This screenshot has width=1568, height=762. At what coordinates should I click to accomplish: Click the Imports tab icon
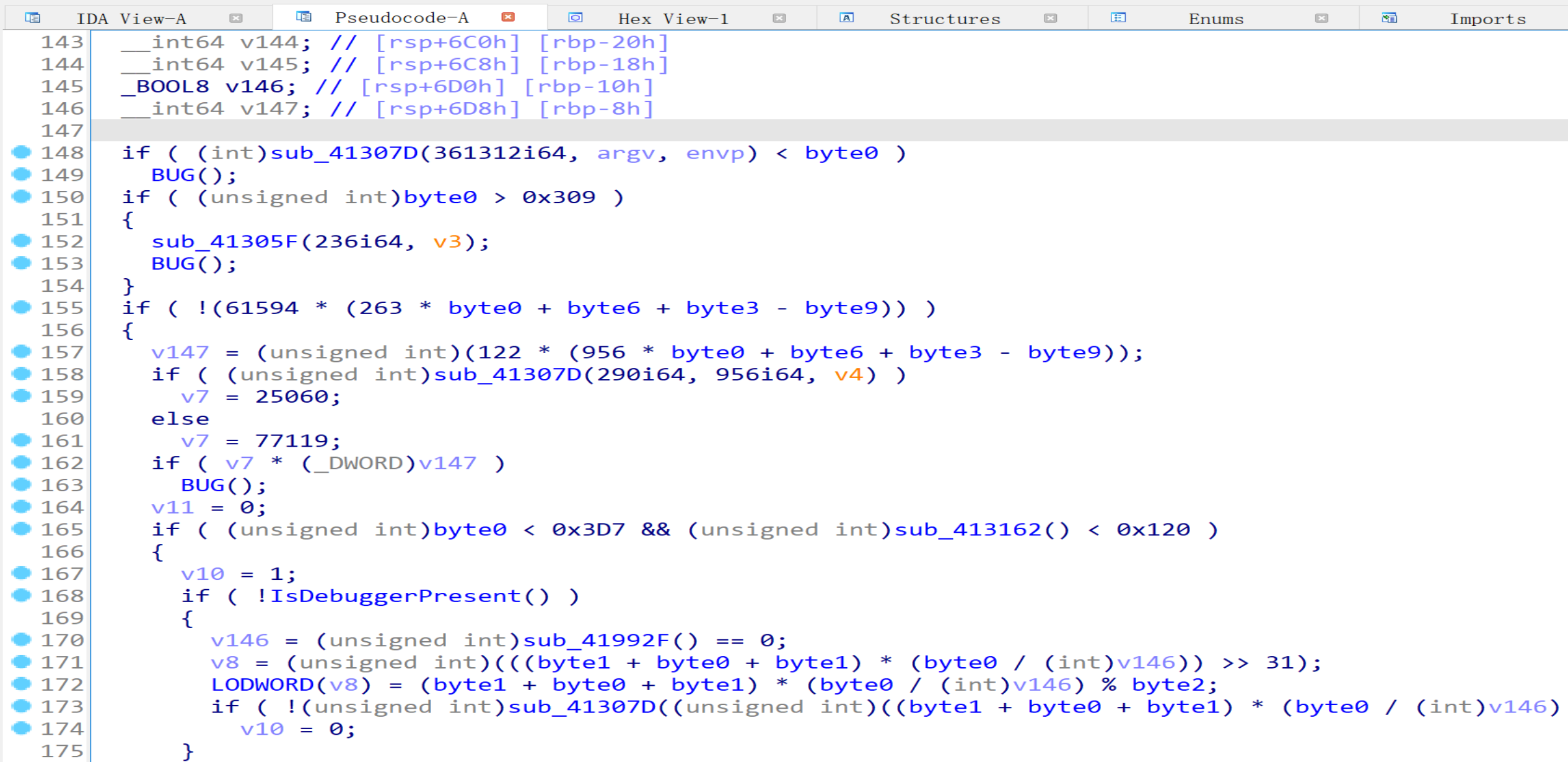[x=1389, y=17]
